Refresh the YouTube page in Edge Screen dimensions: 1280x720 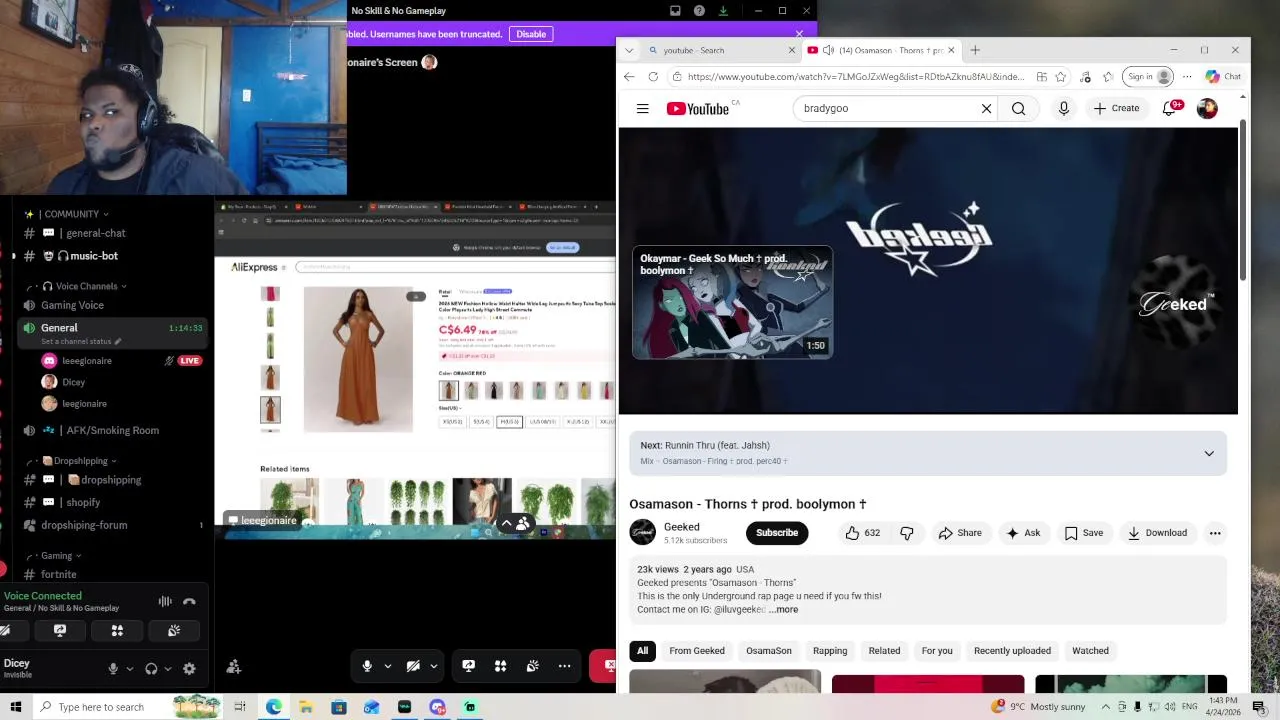[653, 77]
